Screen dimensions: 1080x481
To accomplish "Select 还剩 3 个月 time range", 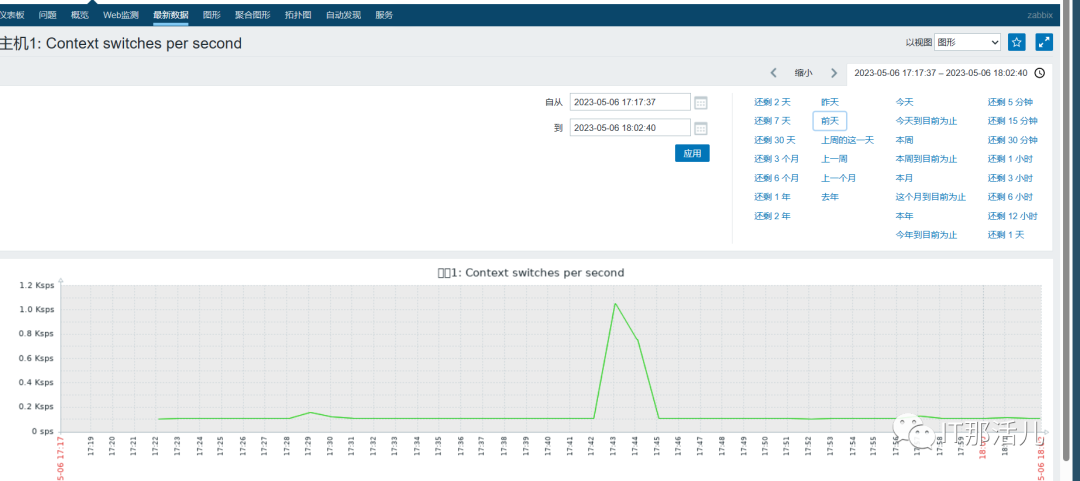I will [777, 158].
